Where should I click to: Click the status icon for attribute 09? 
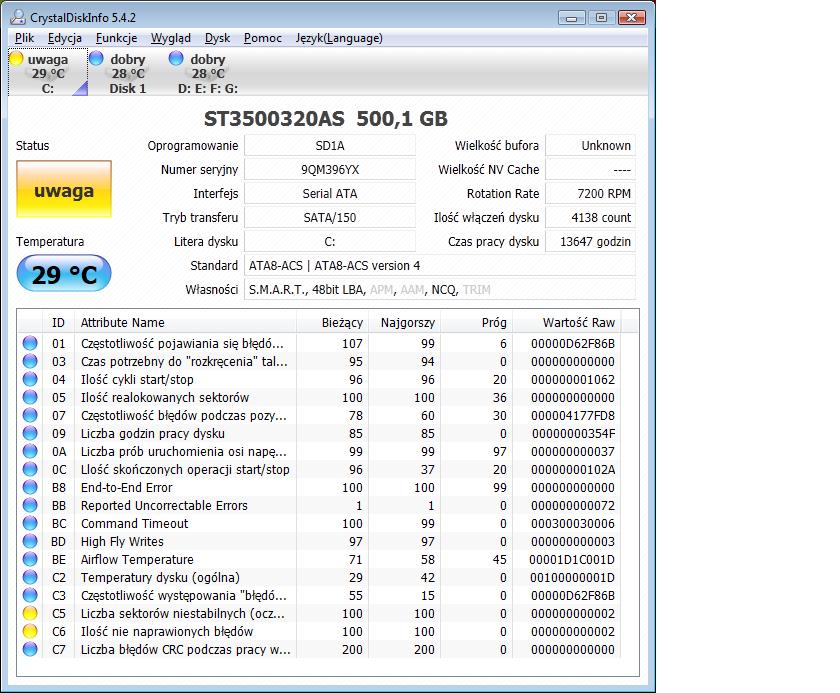[30, 433]
